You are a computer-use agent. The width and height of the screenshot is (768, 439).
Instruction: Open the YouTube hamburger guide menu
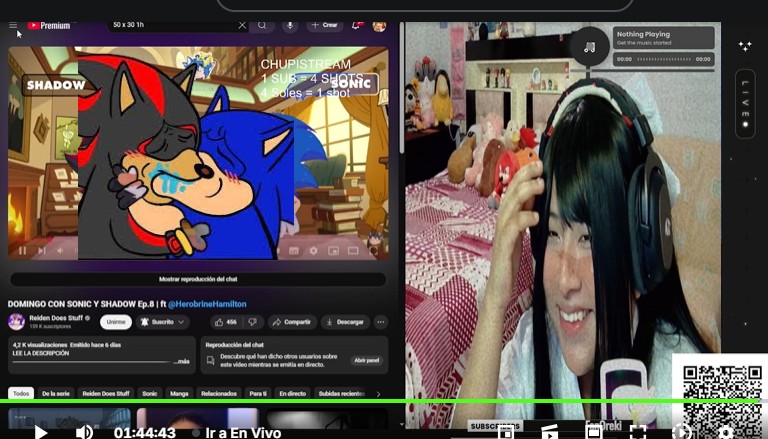13,25
